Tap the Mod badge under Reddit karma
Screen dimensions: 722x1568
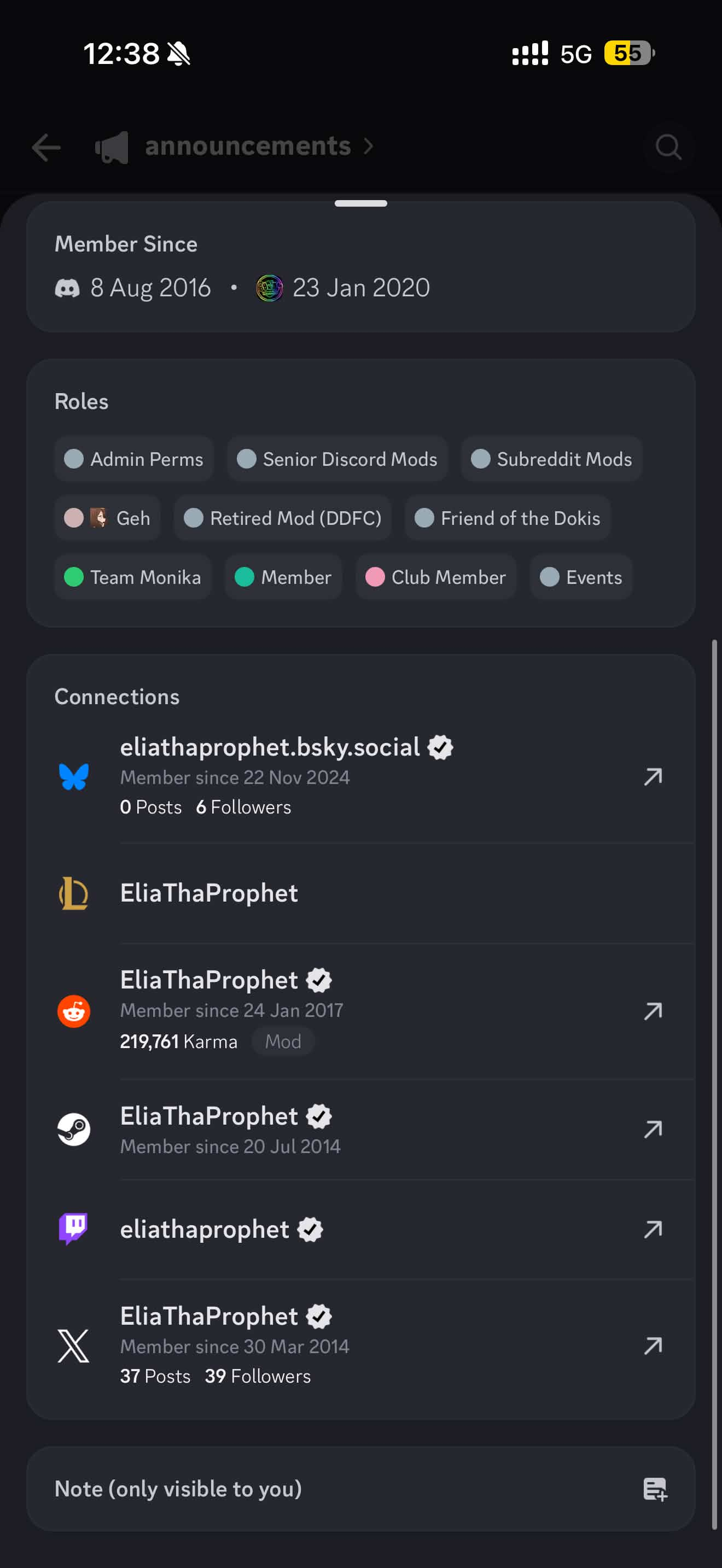coord(282,1042)
